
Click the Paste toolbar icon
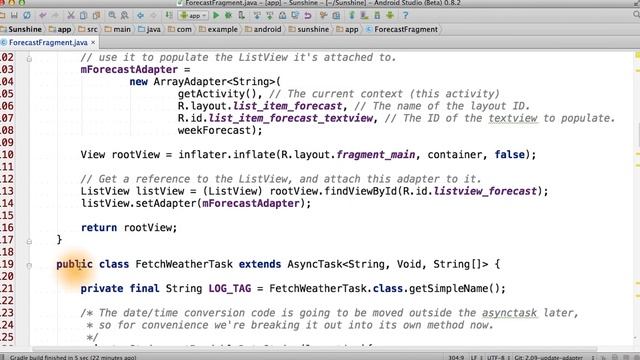[x=96, y=16]
